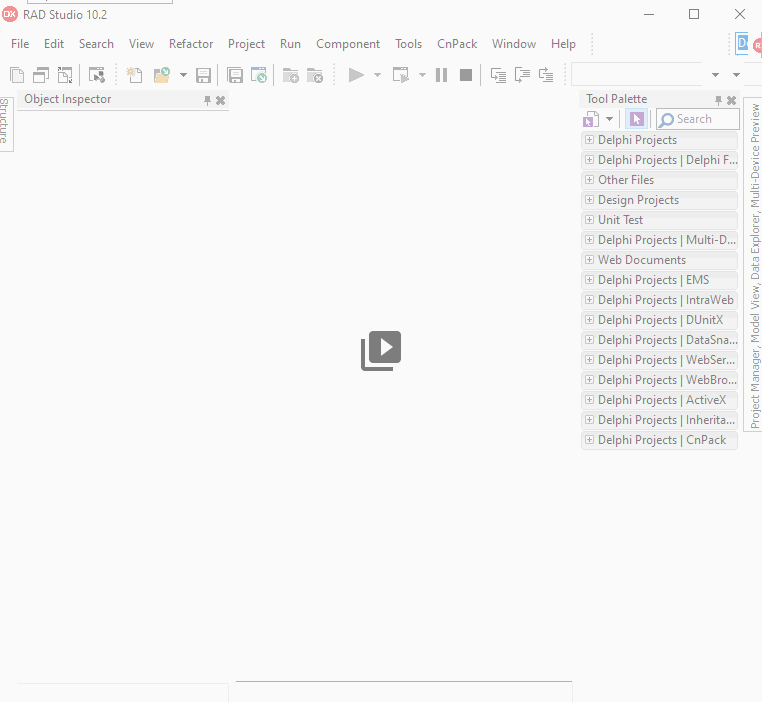The image size is (762, 702).
Task: Expand the Other Files category
Action: [x=589, y=180]
